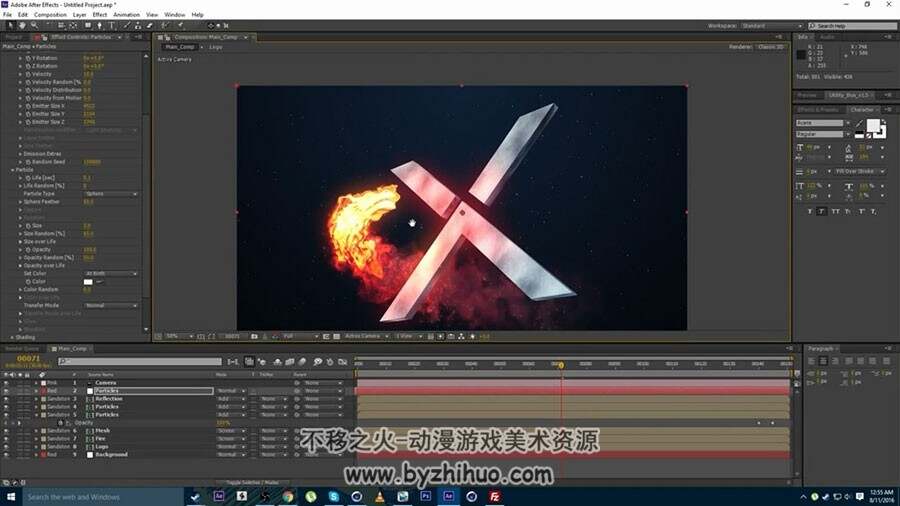The width and height of the screenshot is (900, 506).
Task: Toggle Superscript in Character panel
Action: 862,212
